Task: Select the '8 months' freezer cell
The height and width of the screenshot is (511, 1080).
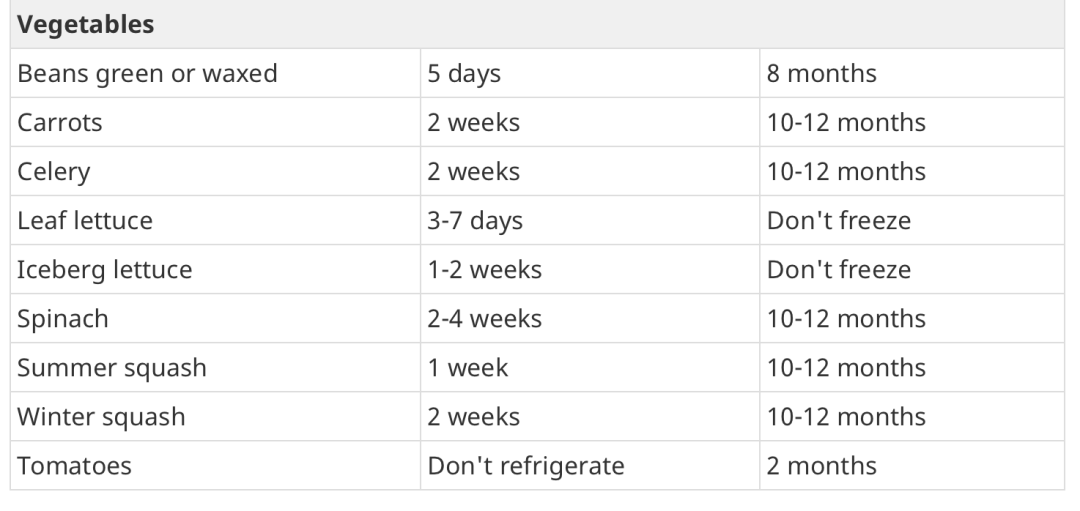Action: click(821, 74)
